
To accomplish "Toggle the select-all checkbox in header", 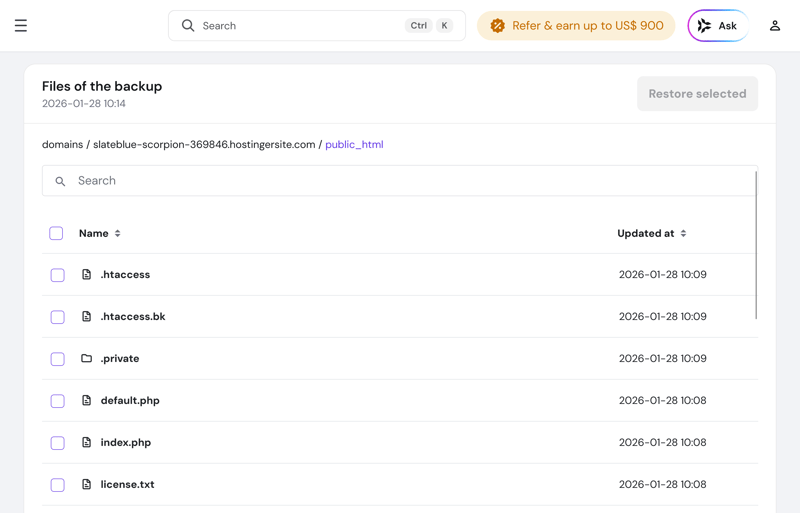I will point(56,233).
